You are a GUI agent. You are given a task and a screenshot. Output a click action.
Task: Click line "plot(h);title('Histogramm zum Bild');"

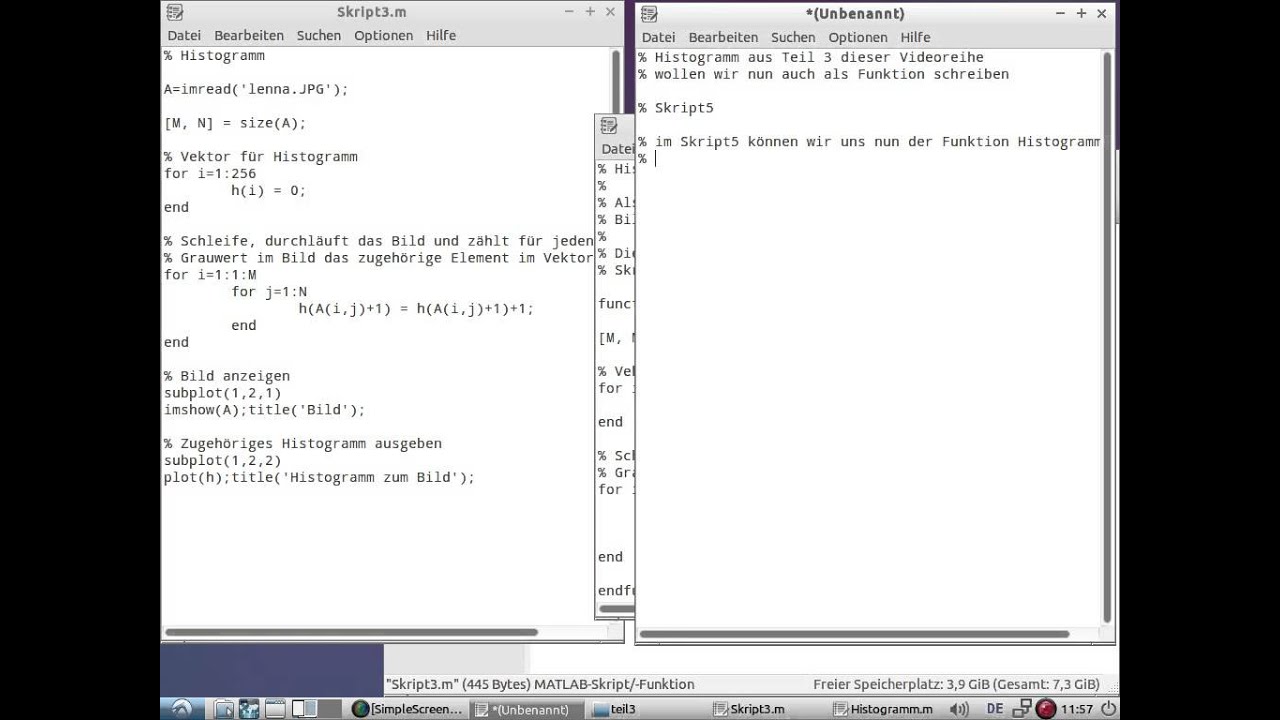319,477
